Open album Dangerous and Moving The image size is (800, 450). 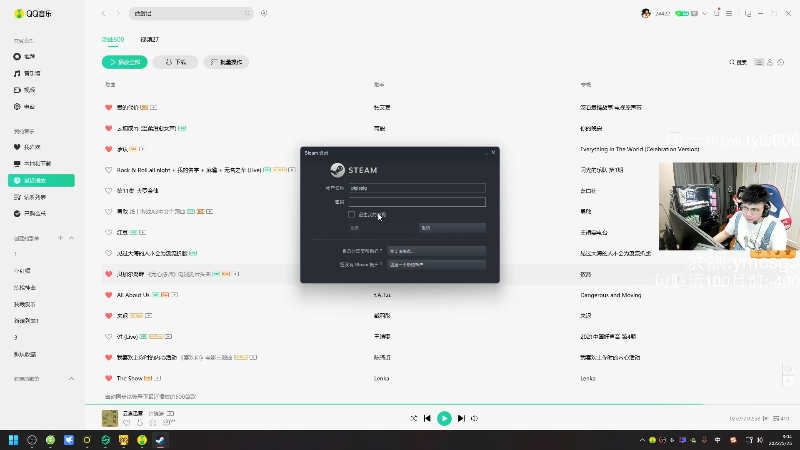coord(611,295)
